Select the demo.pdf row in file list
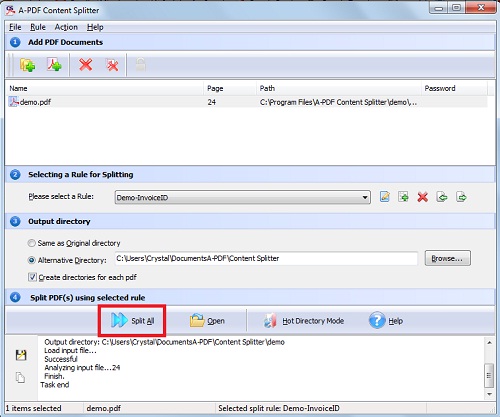The width and height of the screenshot is (500, 417). click(x=247, y=102)
